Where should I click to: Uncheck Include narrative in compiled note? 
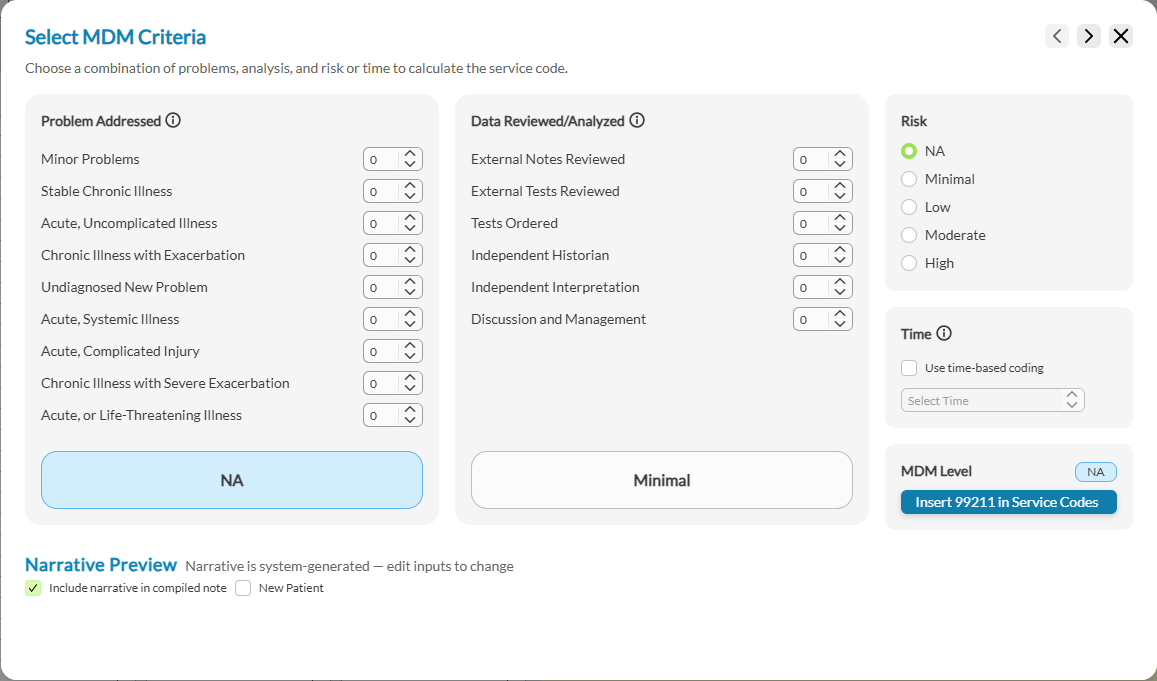pos(33,588)
